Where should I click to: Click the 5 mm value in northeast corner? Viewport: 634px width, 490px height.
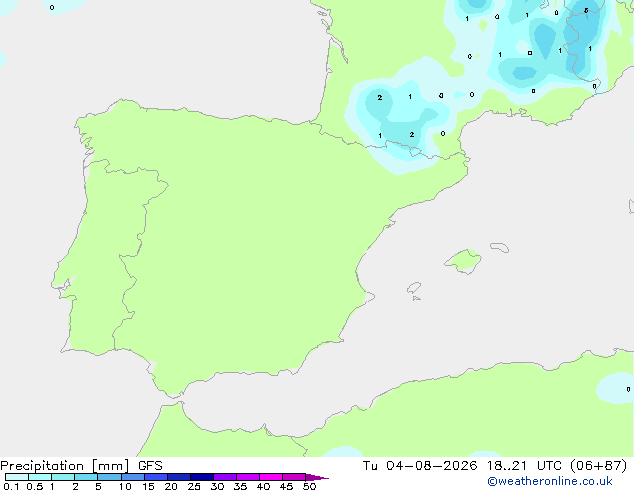tap(586, 11)
